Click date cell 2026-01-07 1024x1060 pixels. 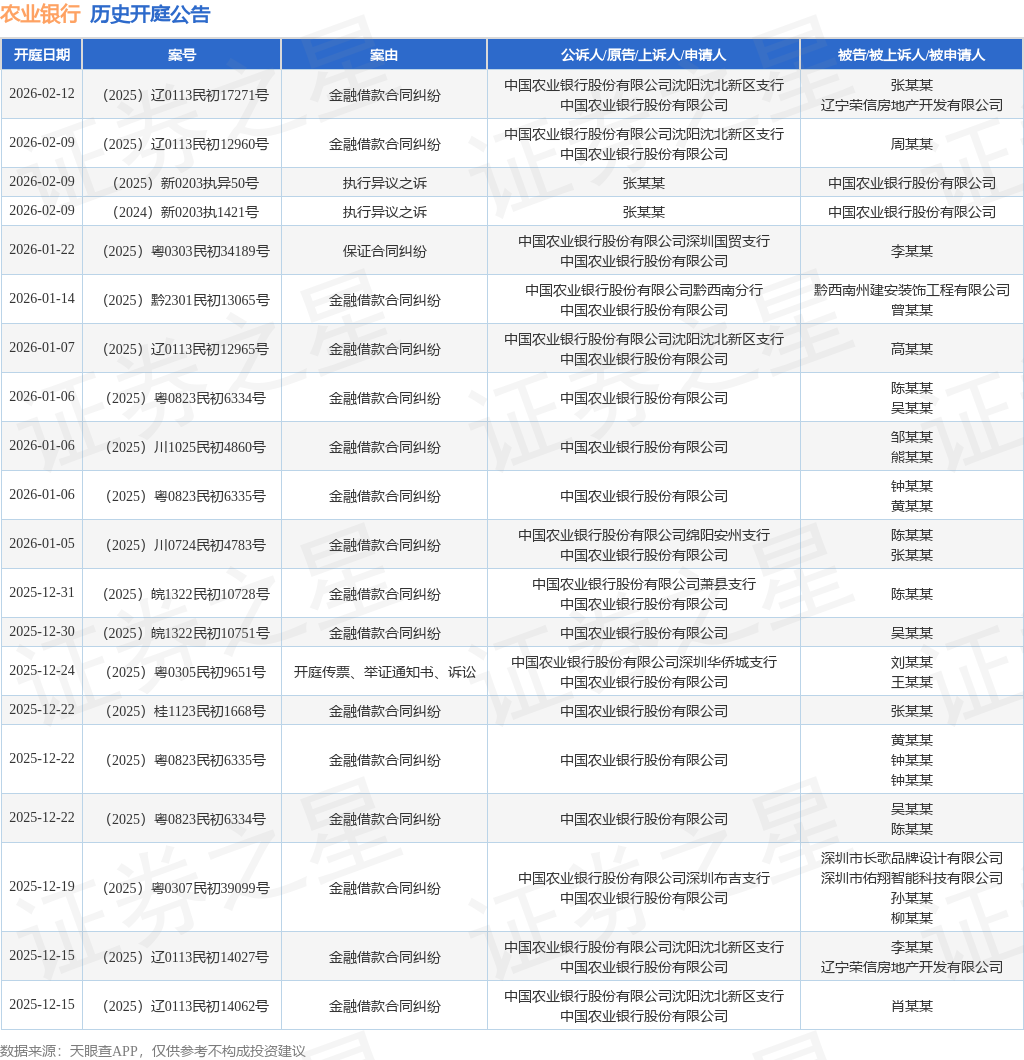(x=42, y=347)
